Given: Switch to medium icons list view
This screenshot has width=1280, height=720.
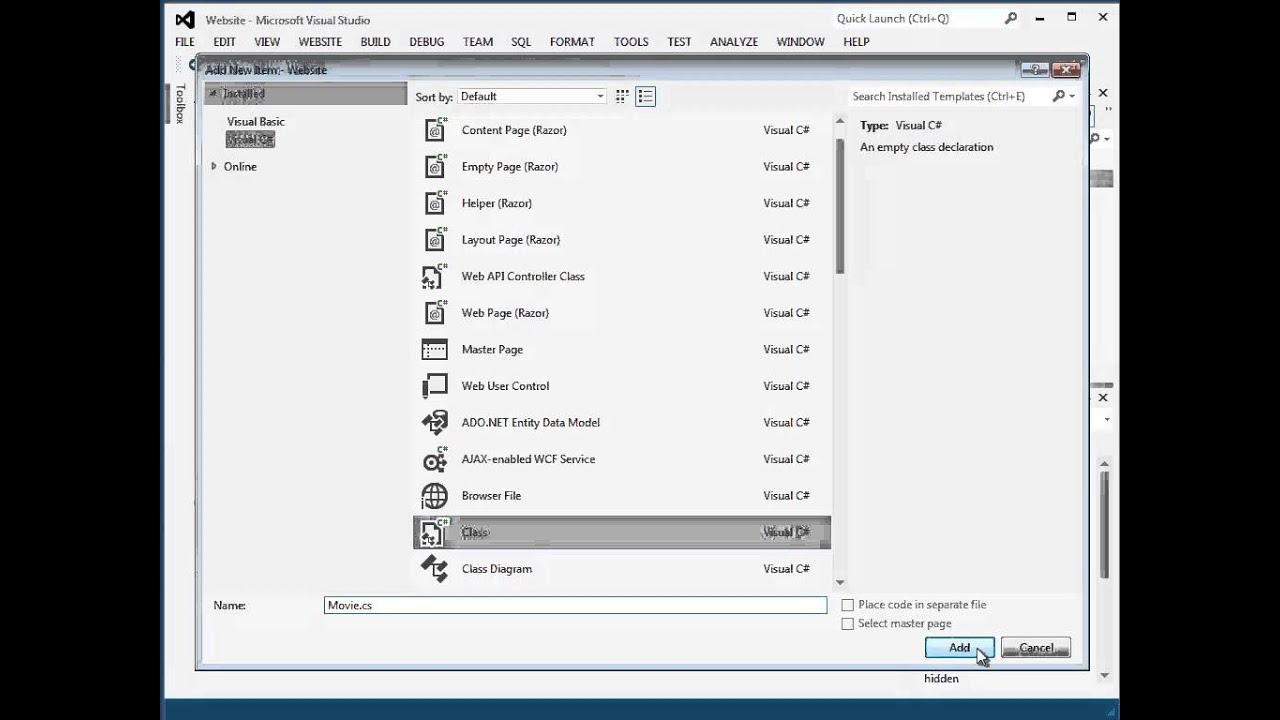Looking at the screenshot, I should pos(645,96).
